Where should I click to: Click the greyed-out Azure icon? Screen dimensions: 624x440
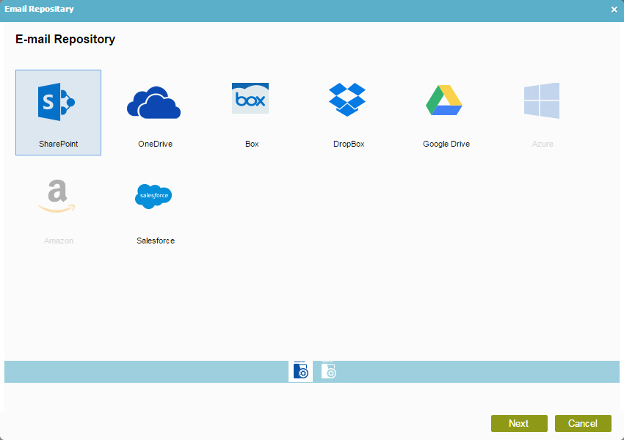(542, 101)
